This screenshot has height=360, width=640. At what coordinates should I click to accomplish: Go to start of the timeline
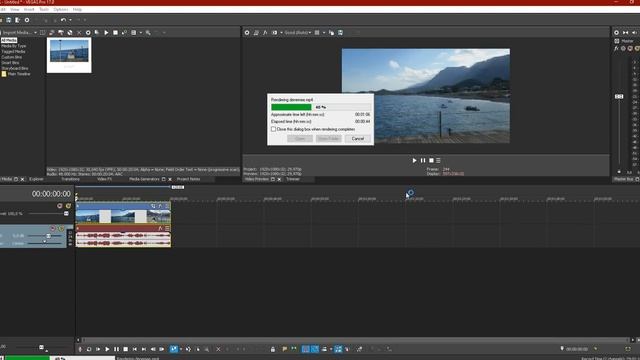(135, 349)
